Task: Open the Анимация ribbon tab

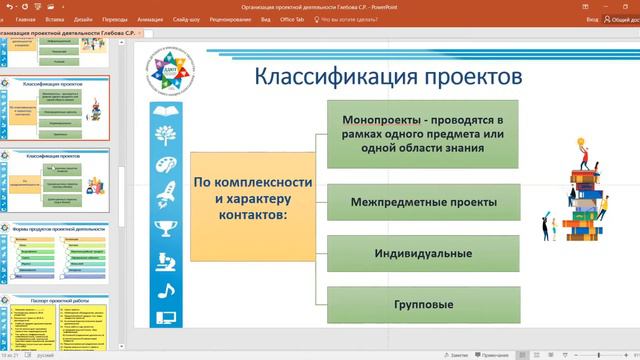Action: pos(150,19)
